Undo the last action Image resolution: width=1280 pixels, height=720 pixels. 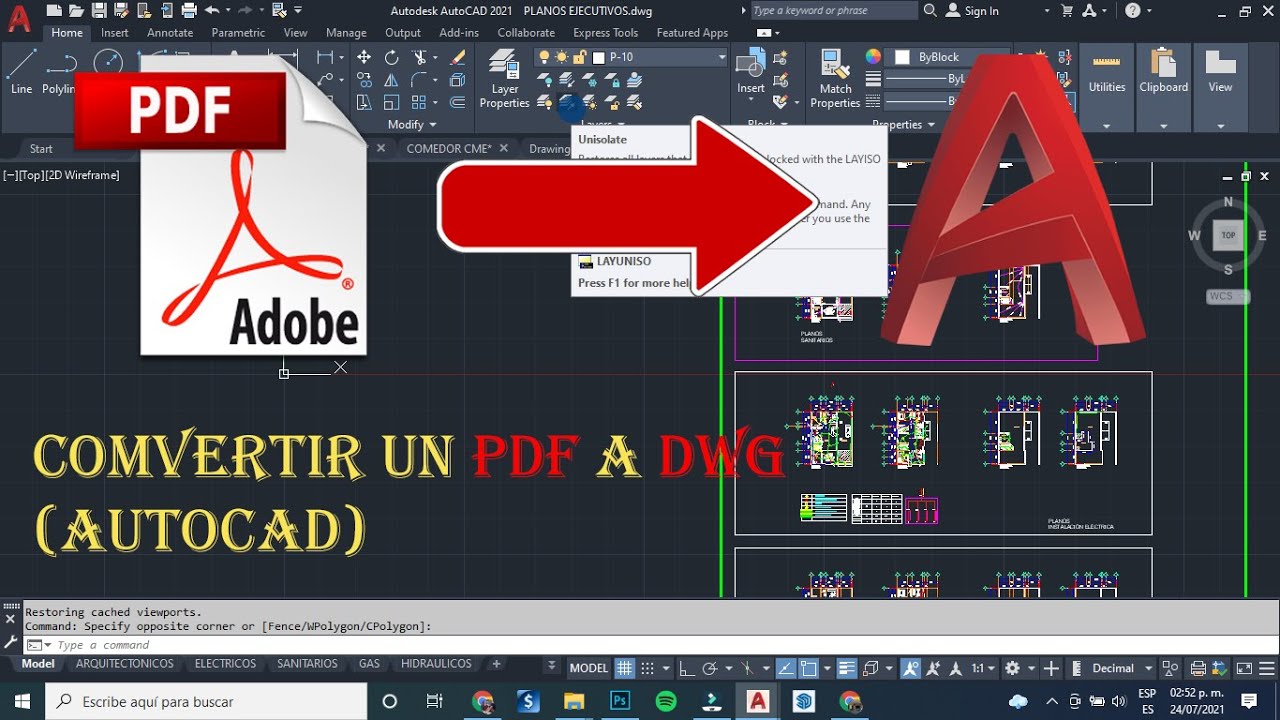pos(212,10)
